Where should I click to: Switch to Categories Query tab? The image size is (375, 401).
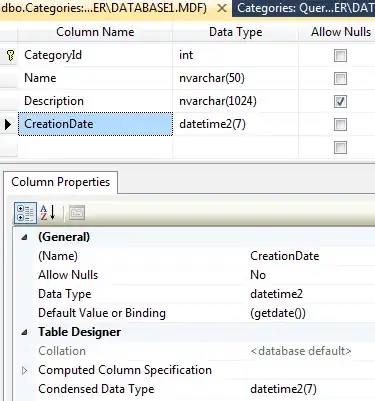point(304,8)
